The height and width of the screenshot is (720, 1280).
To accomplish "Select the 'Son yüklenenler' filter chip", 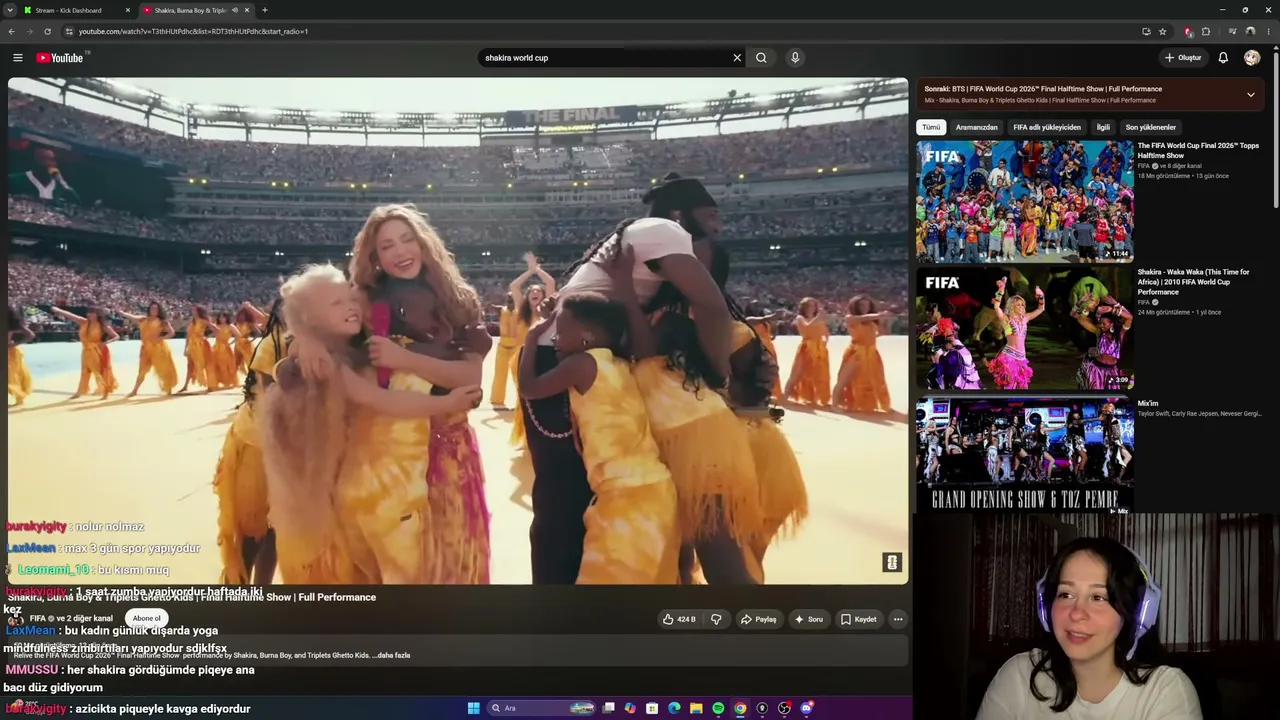I will [1151, 127].
